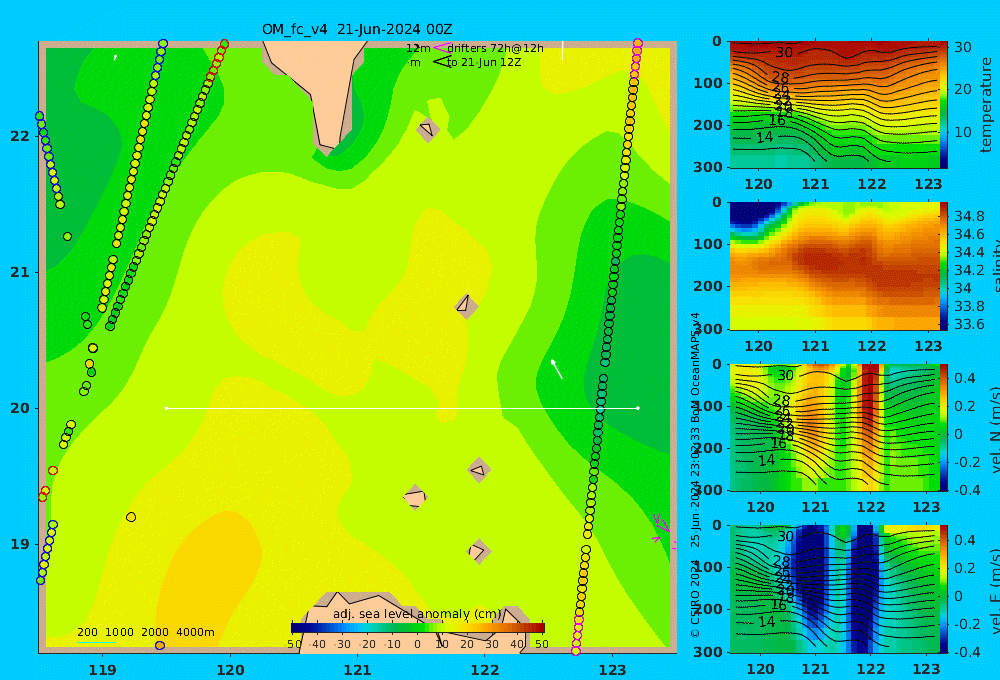Click the left endpoint of white section line
This screenshot has height=680, width=1000.
(166, 408)
